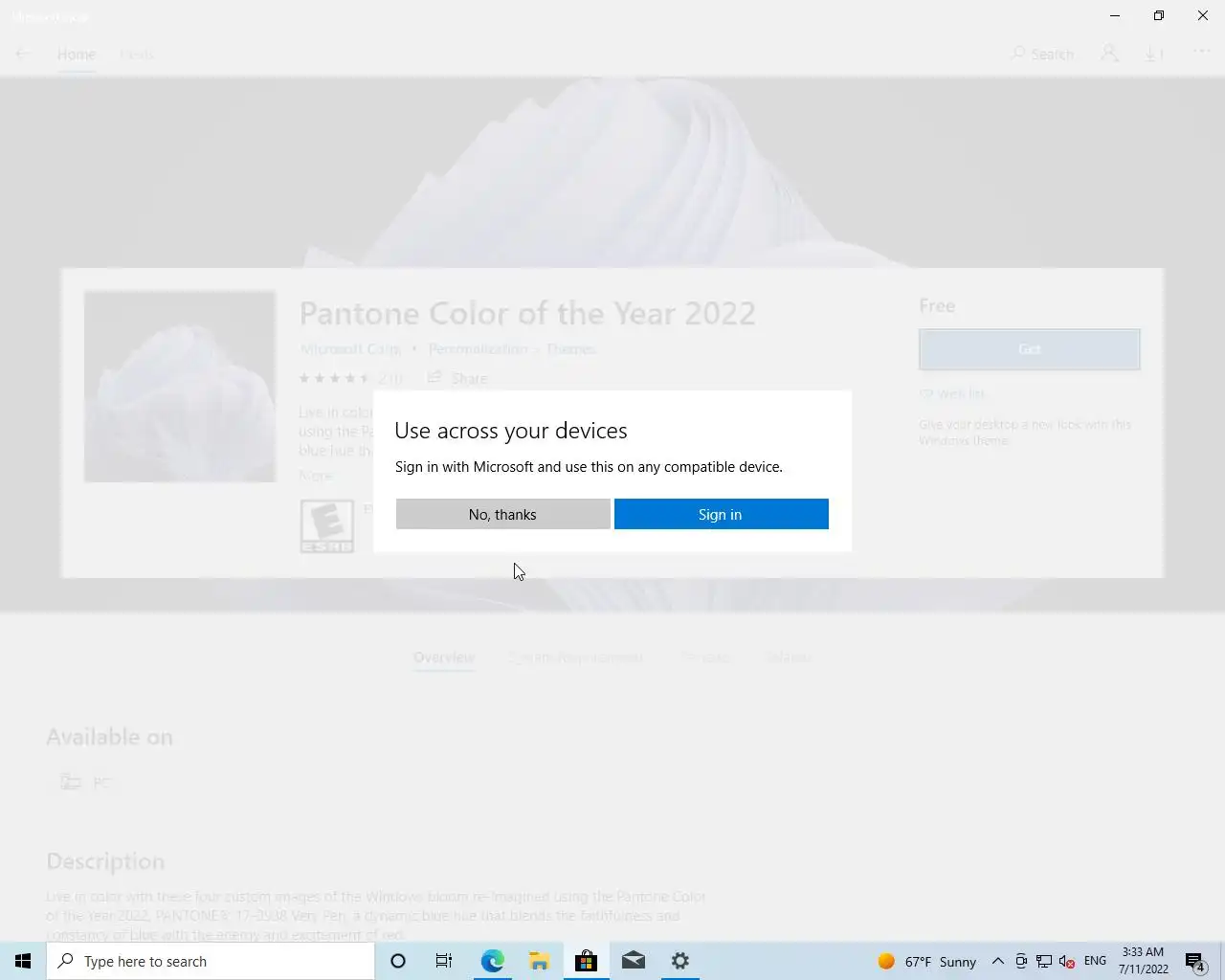This screenshot has height=980, width=1225.
Task: Open the clock showing 3:33 AM
Action: (x=1143, y=961)
